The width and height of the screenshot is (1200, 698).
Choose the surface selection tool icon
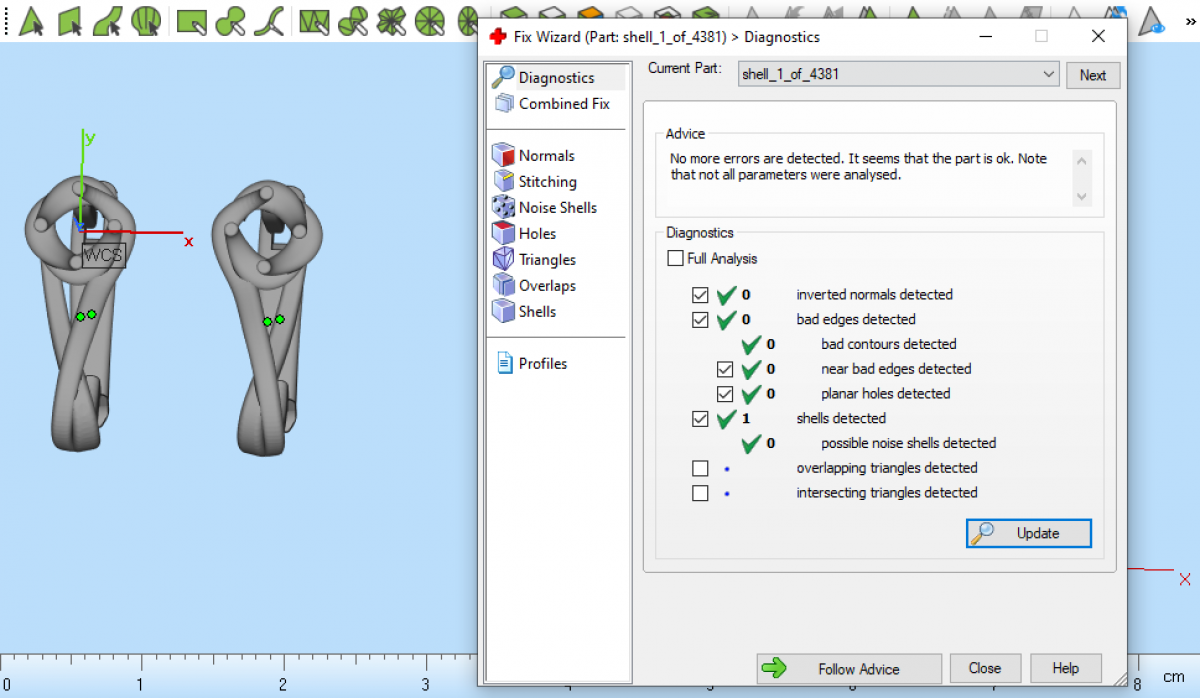[x=107, y=20]
